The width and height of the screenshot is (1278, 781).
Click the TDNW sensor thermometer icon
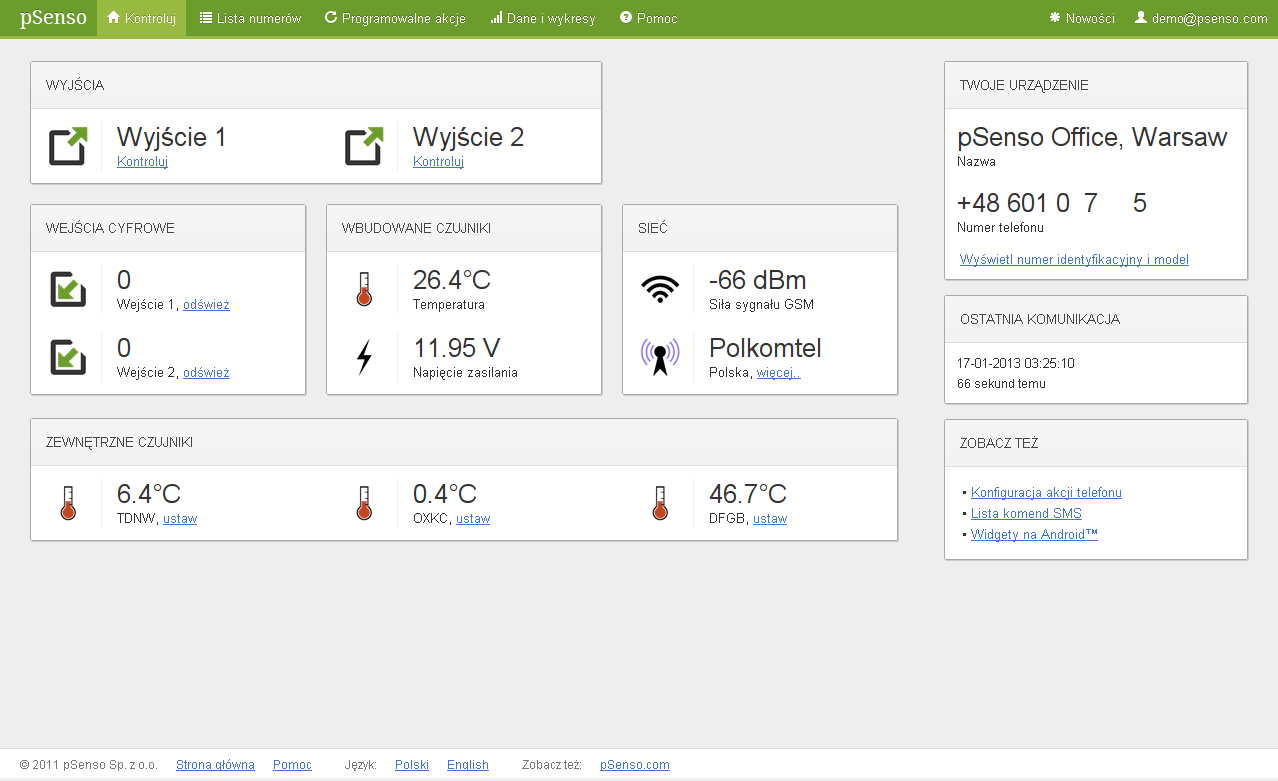[68, 503]
